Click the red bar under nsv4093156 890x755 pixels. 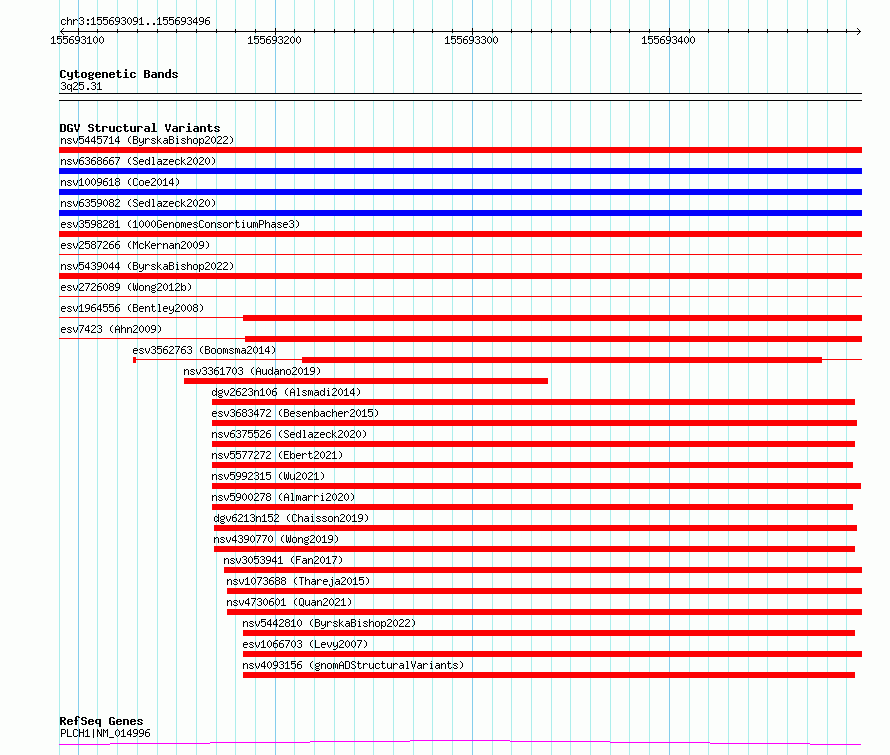pyautogui.click(x=549, y=675)
